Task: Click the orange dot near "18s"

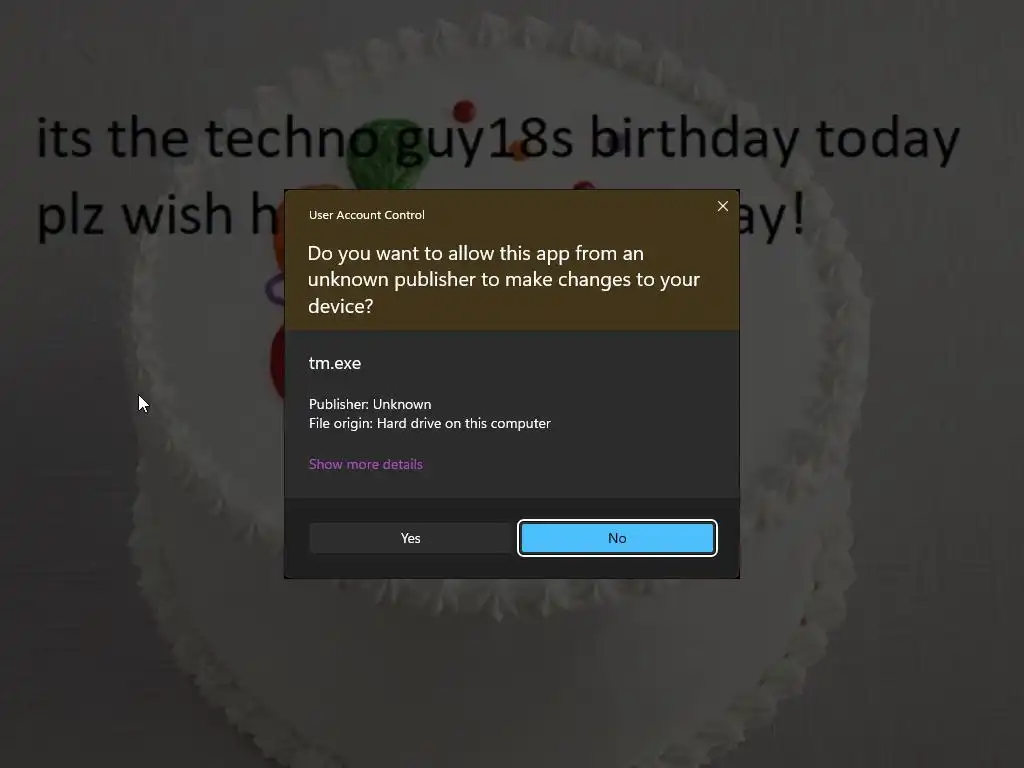Action: [519, 153]
